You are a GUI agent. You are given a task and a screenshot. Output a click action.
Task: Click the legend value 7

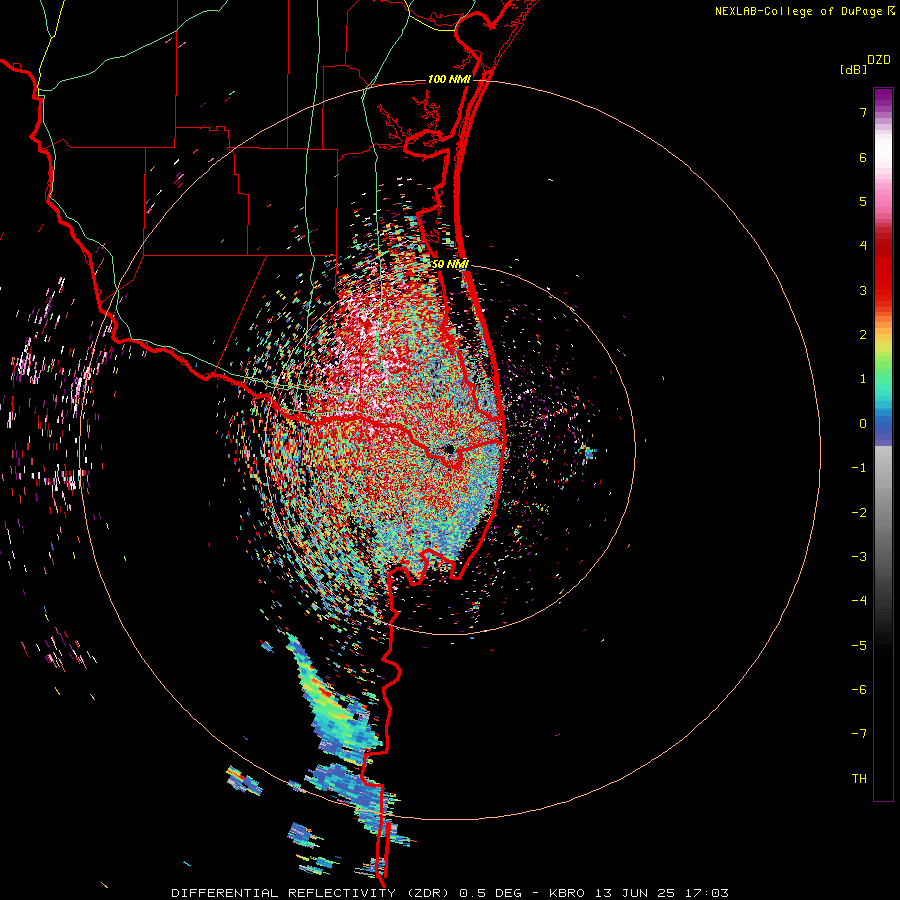(x=863, y=112)
